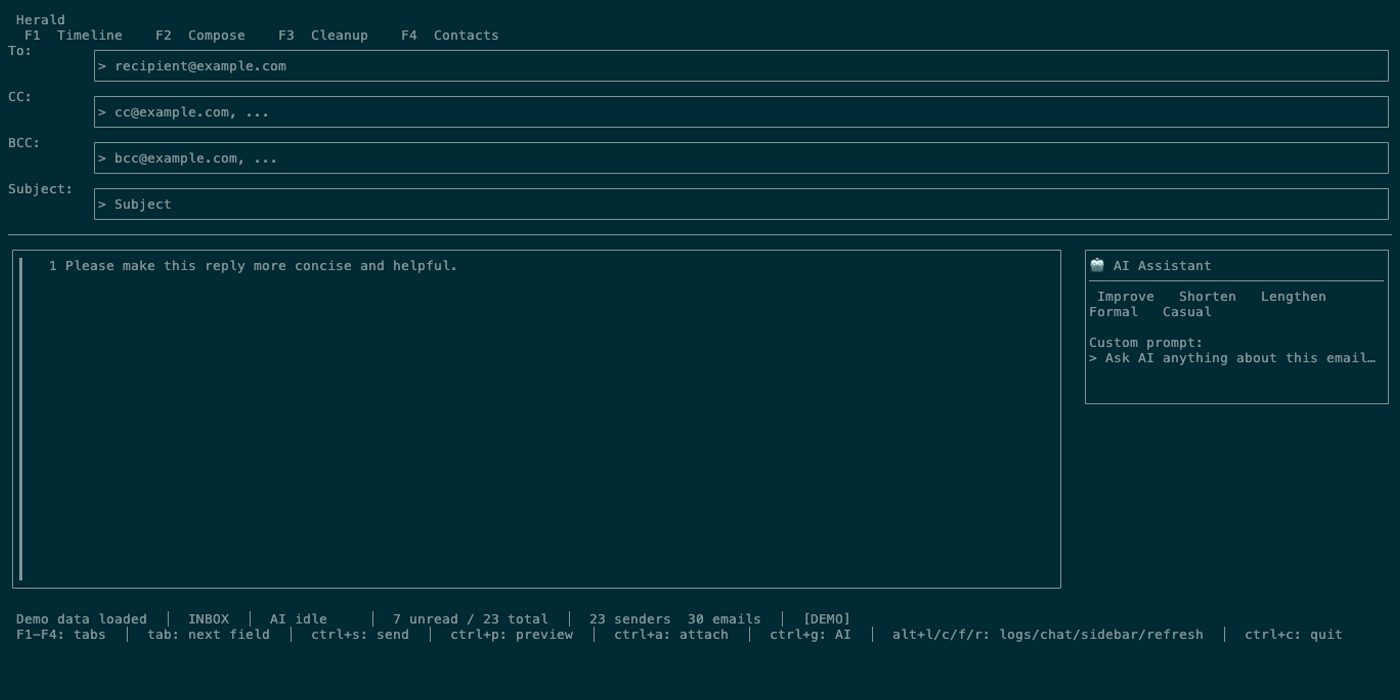This screenshot has width=1400, height=700.
Task: Click the 'F1-F4: tabs' hint
Action: point(61,634)
